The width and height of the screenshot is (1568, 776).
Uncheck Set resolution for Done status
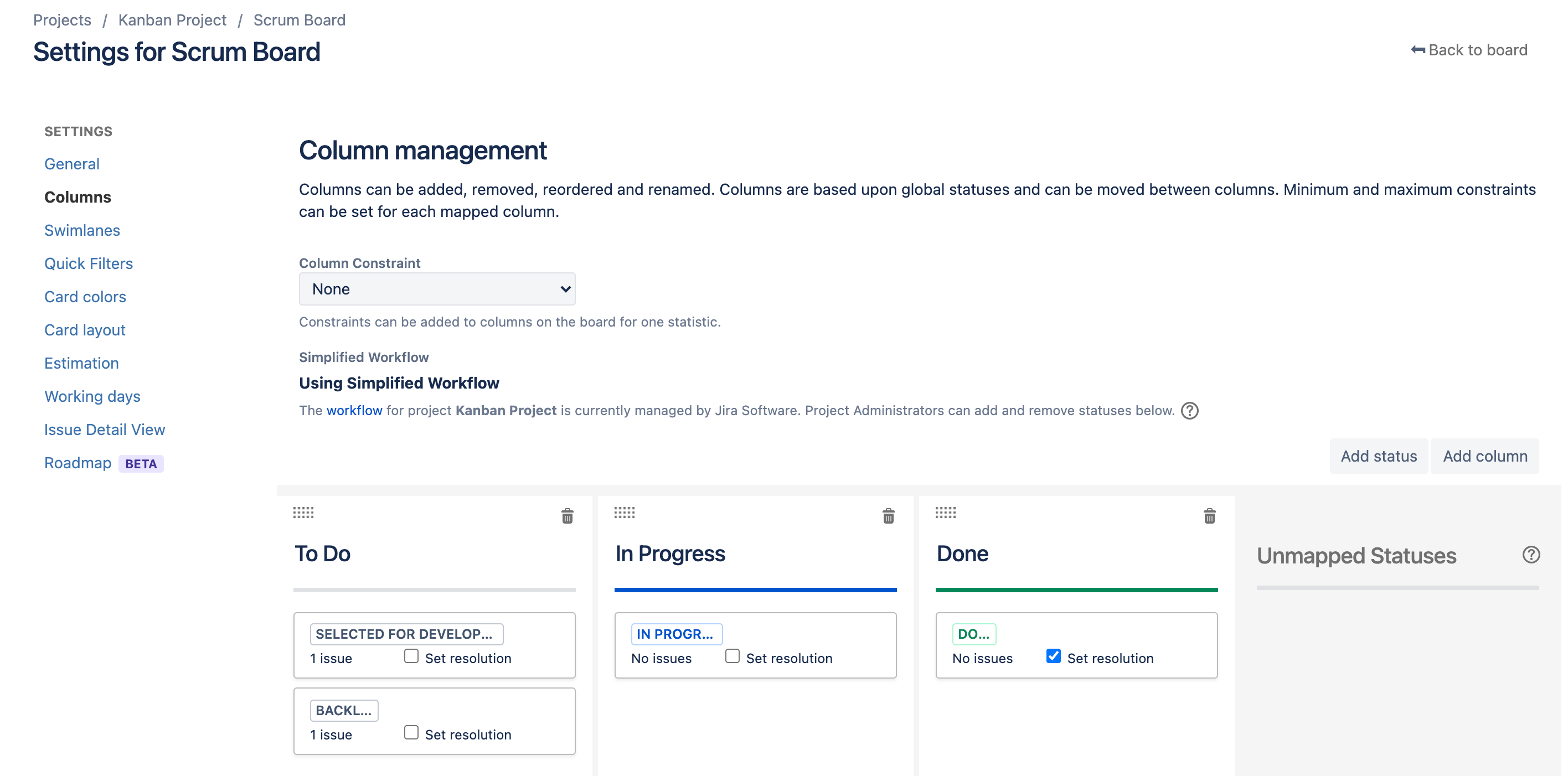point(1053,656)
